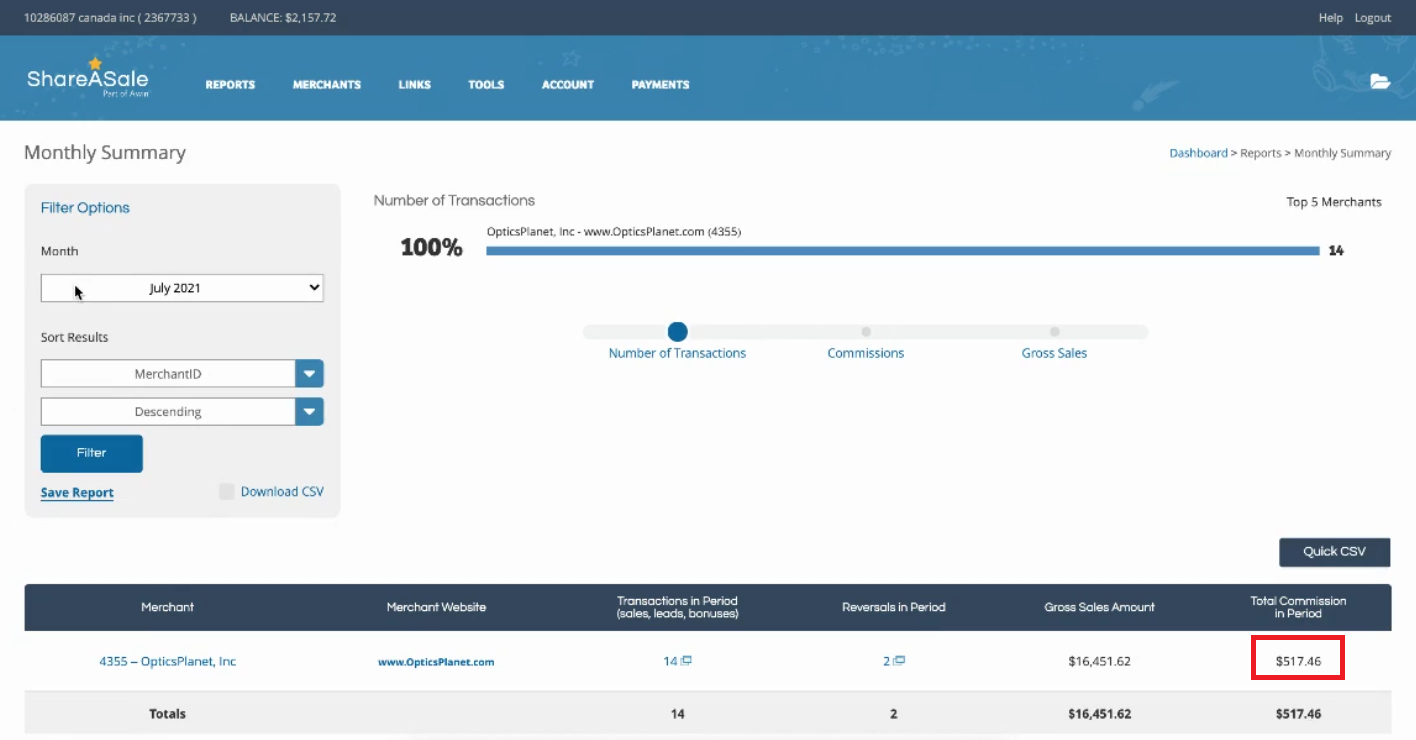Viewport: 1416px width, 740px height.
Task: Expand the Descending order dropdown arrow
Action: [x=310, y=412]
